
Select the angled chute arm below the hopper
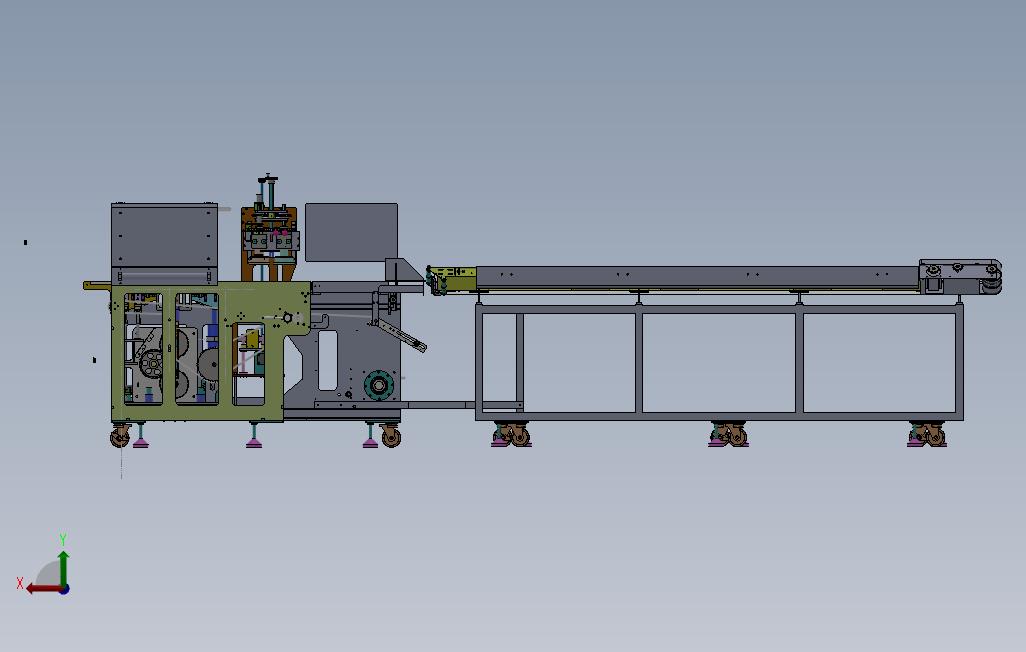(401, 335)
